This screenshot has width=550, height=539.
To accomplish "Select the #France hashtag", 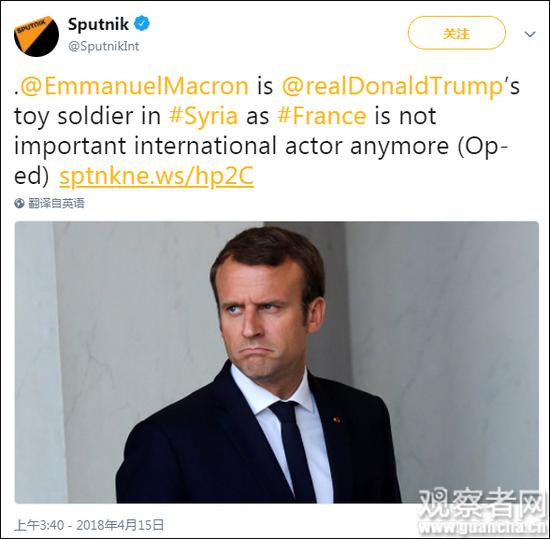I will 322,116.
